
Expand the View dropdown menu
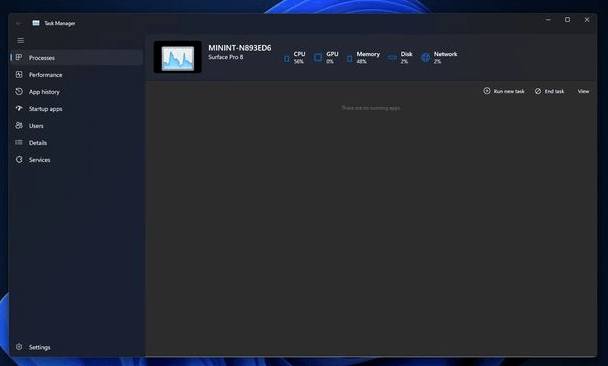coord(583,91)
